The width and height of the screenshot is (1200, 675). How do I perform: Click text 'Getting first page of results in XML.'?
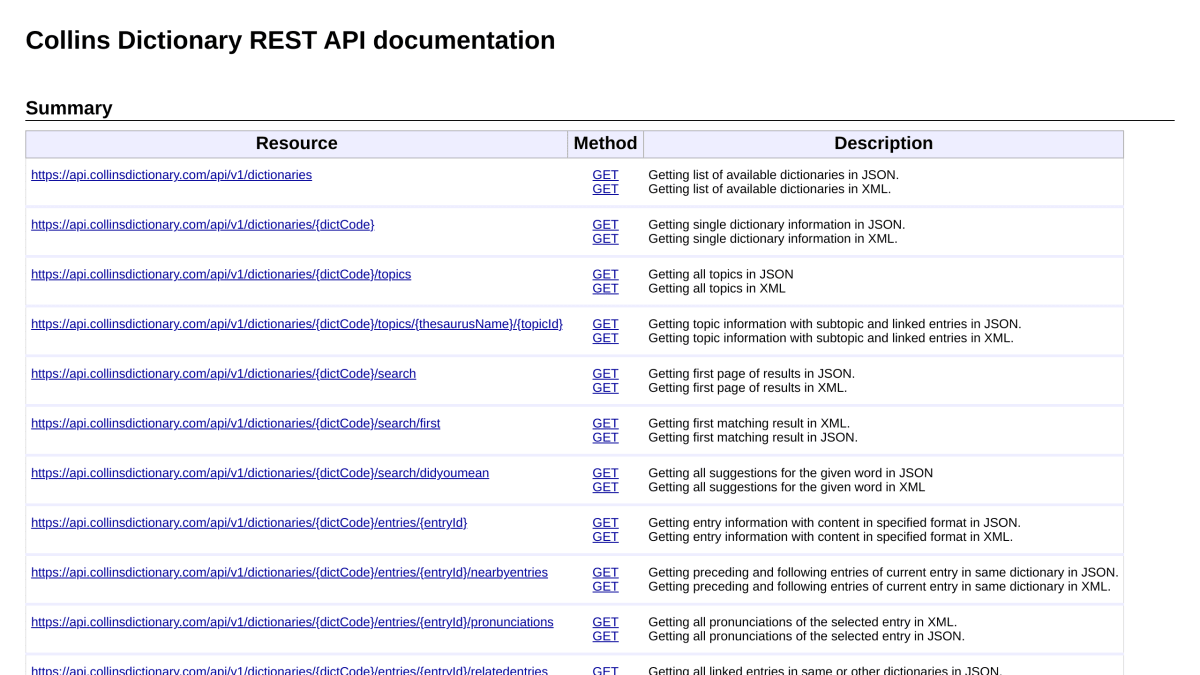click(x=747, y=388)
